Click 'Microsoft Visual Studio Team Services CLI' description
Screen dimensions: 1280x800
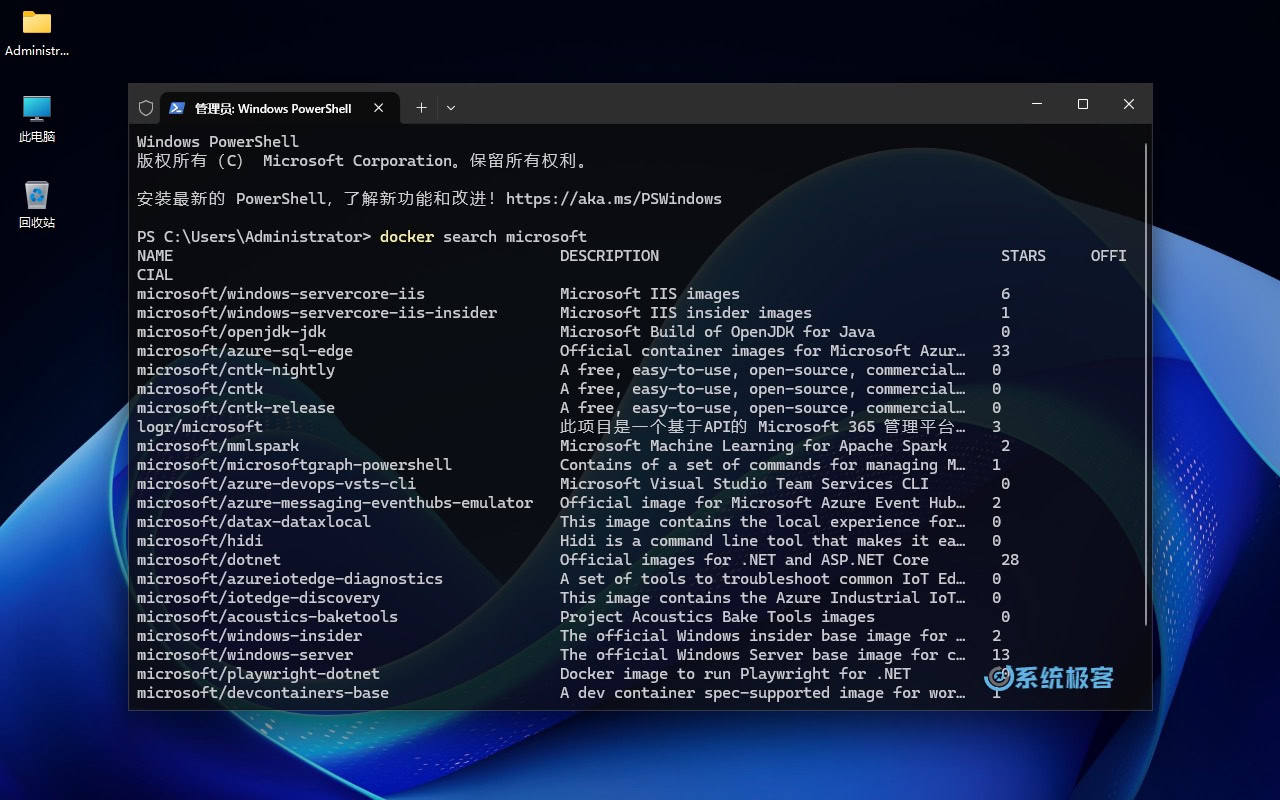point(744,484)
